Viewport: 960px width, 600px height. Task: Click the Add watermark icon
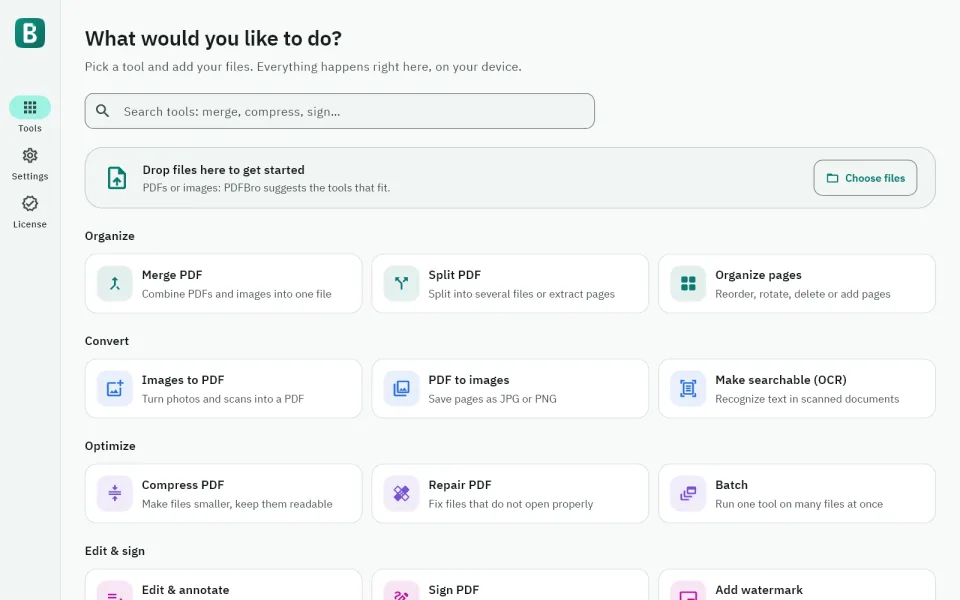688,591
